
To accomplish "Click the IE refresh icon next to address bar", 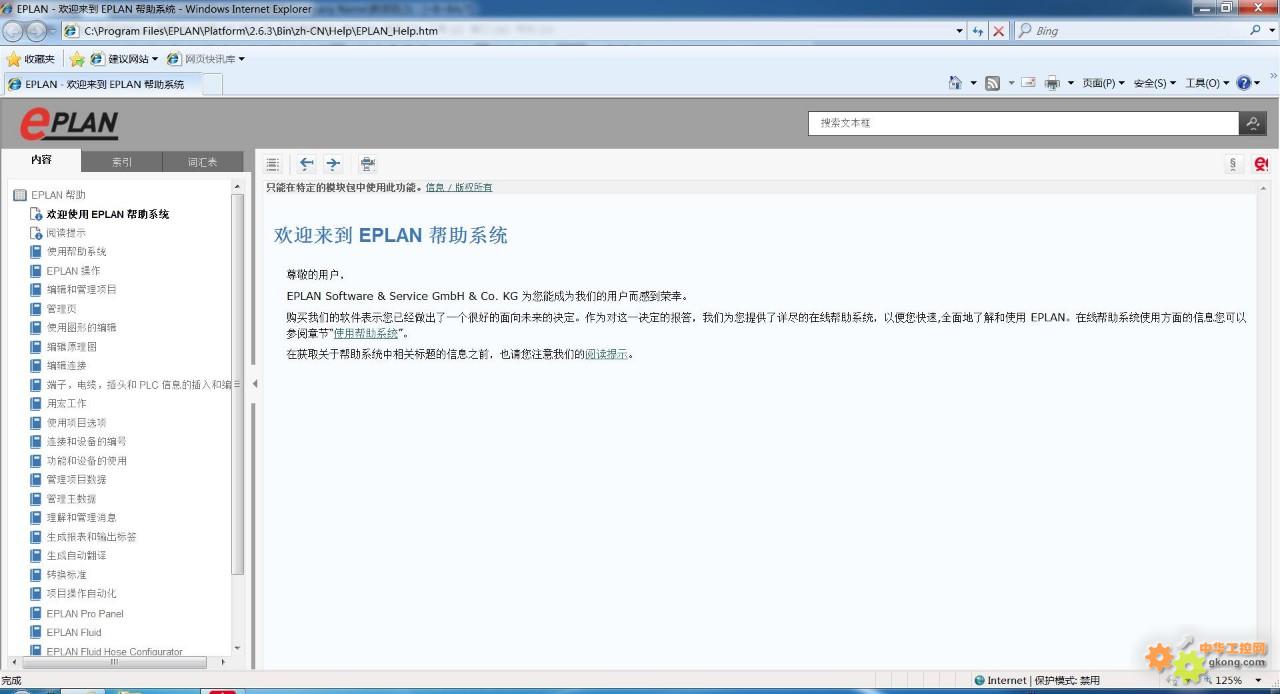I will click(x=977, y=31).
